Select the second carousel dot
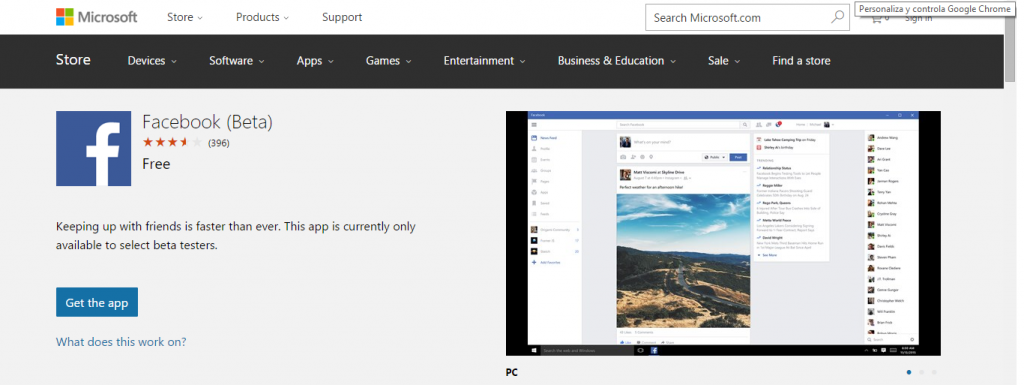Screen dimensions: 1024x385 (921, 373)
